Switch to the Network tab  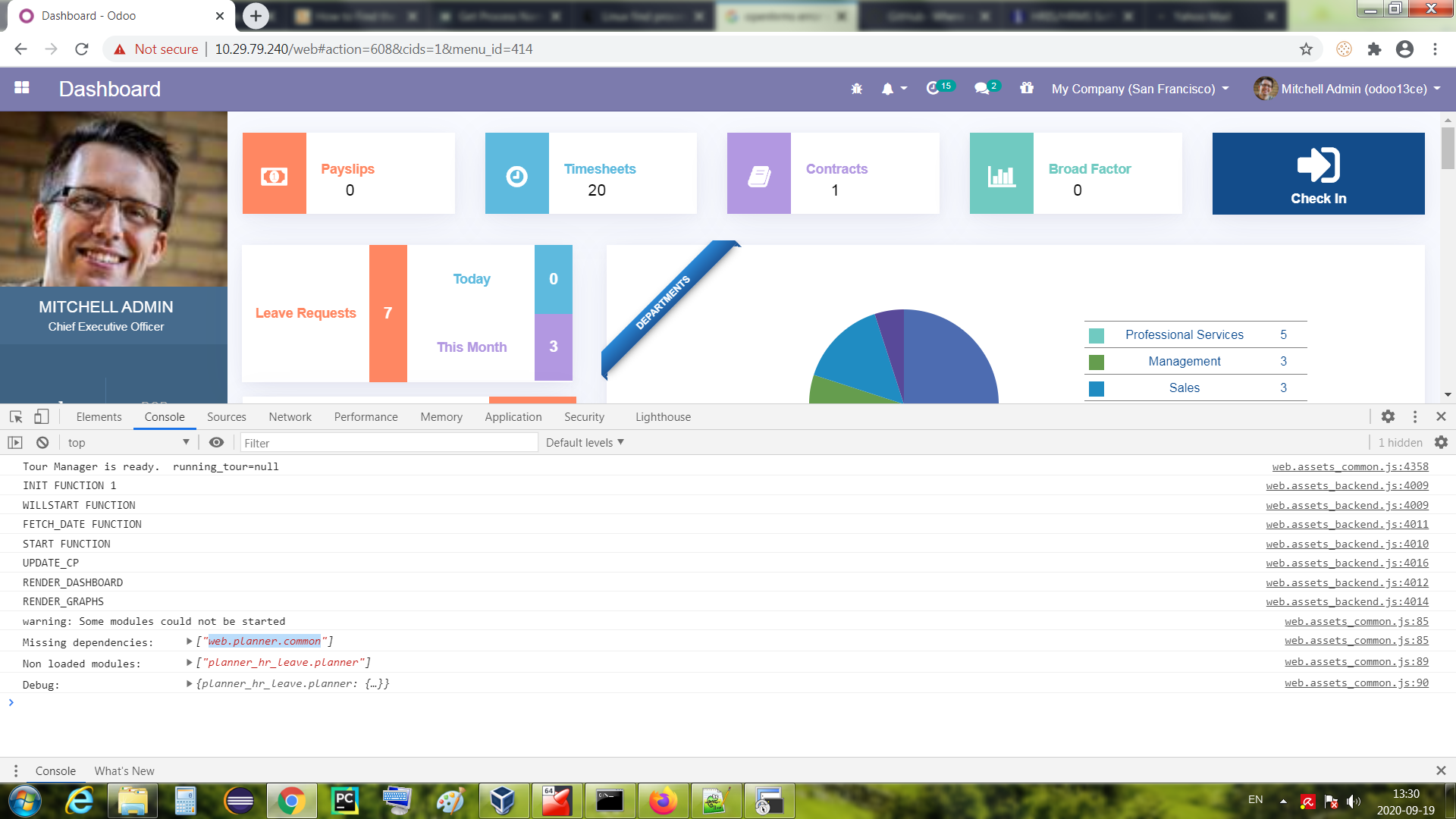pyautogui.click(x=290, y=417)
